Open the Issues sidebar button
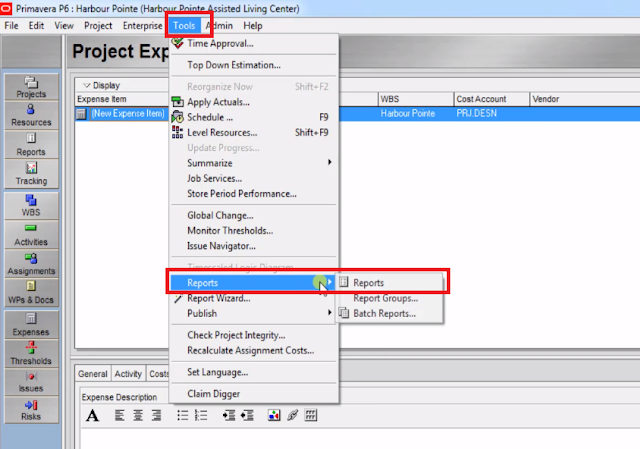 click(31, 382)
